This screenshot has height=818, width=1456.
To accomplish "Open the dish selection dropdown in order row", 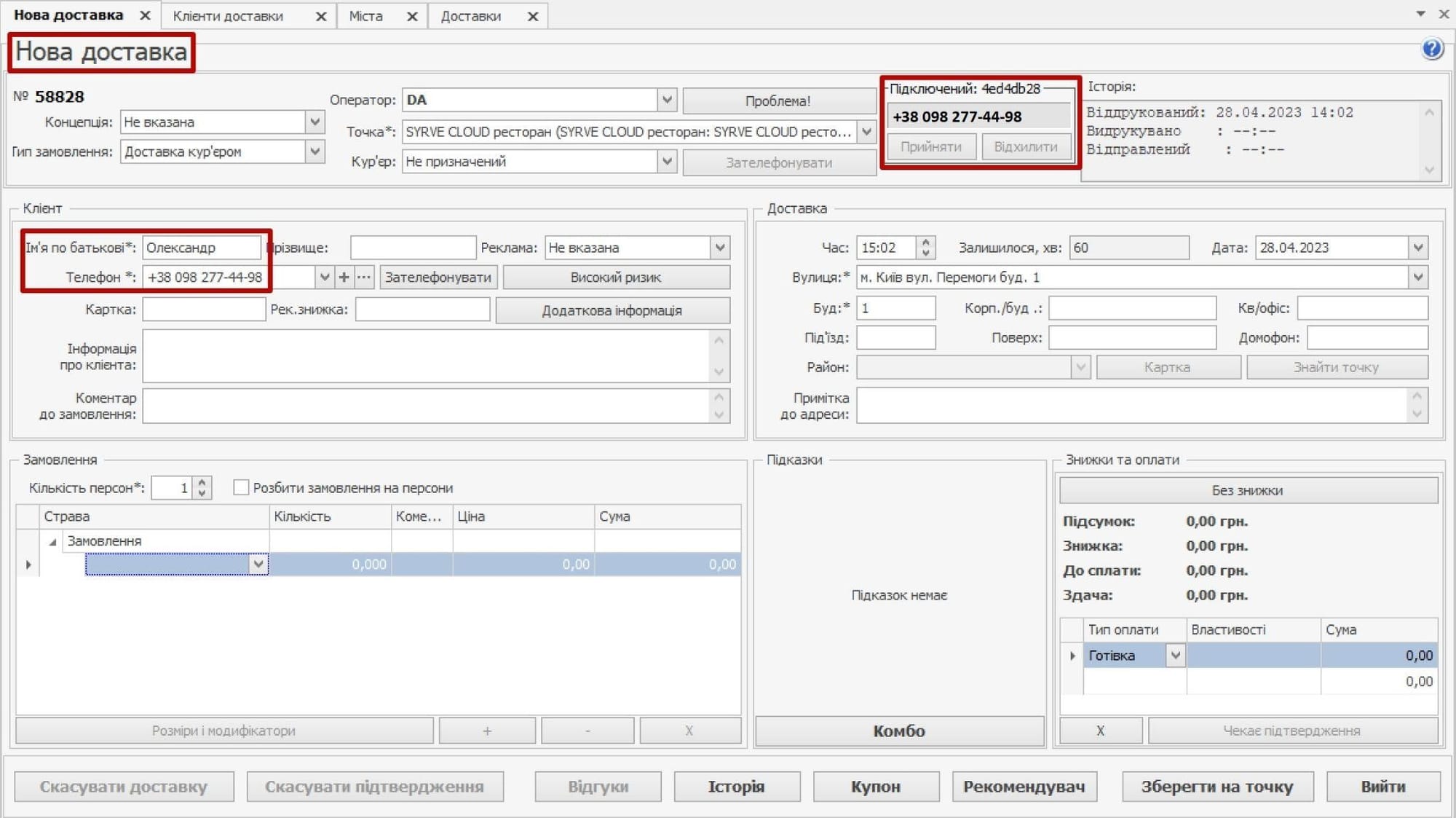I will coord(258,565).
